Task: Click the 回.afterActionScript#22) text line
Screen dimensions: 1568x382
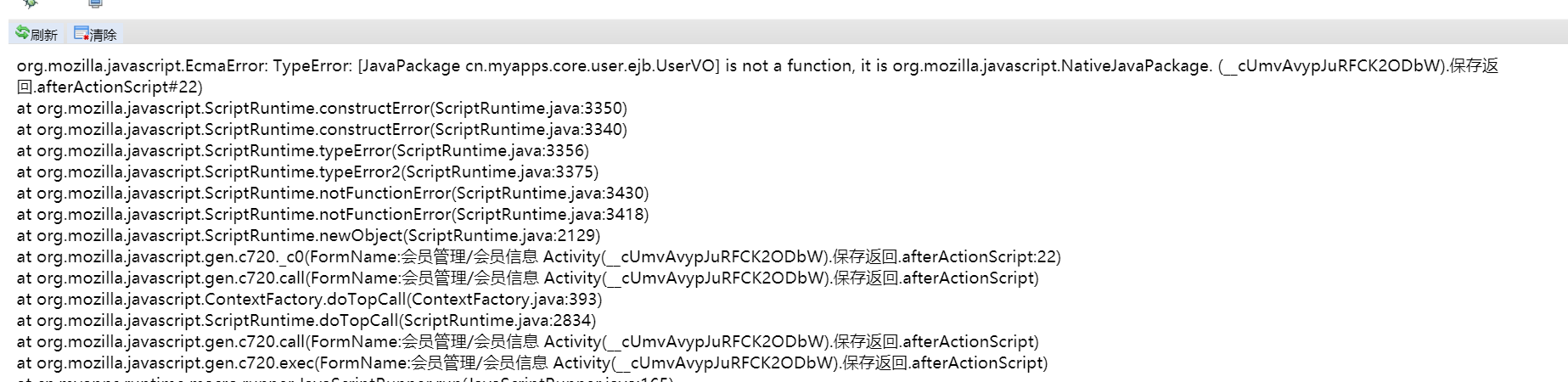Action: click(x=110, y=87)
